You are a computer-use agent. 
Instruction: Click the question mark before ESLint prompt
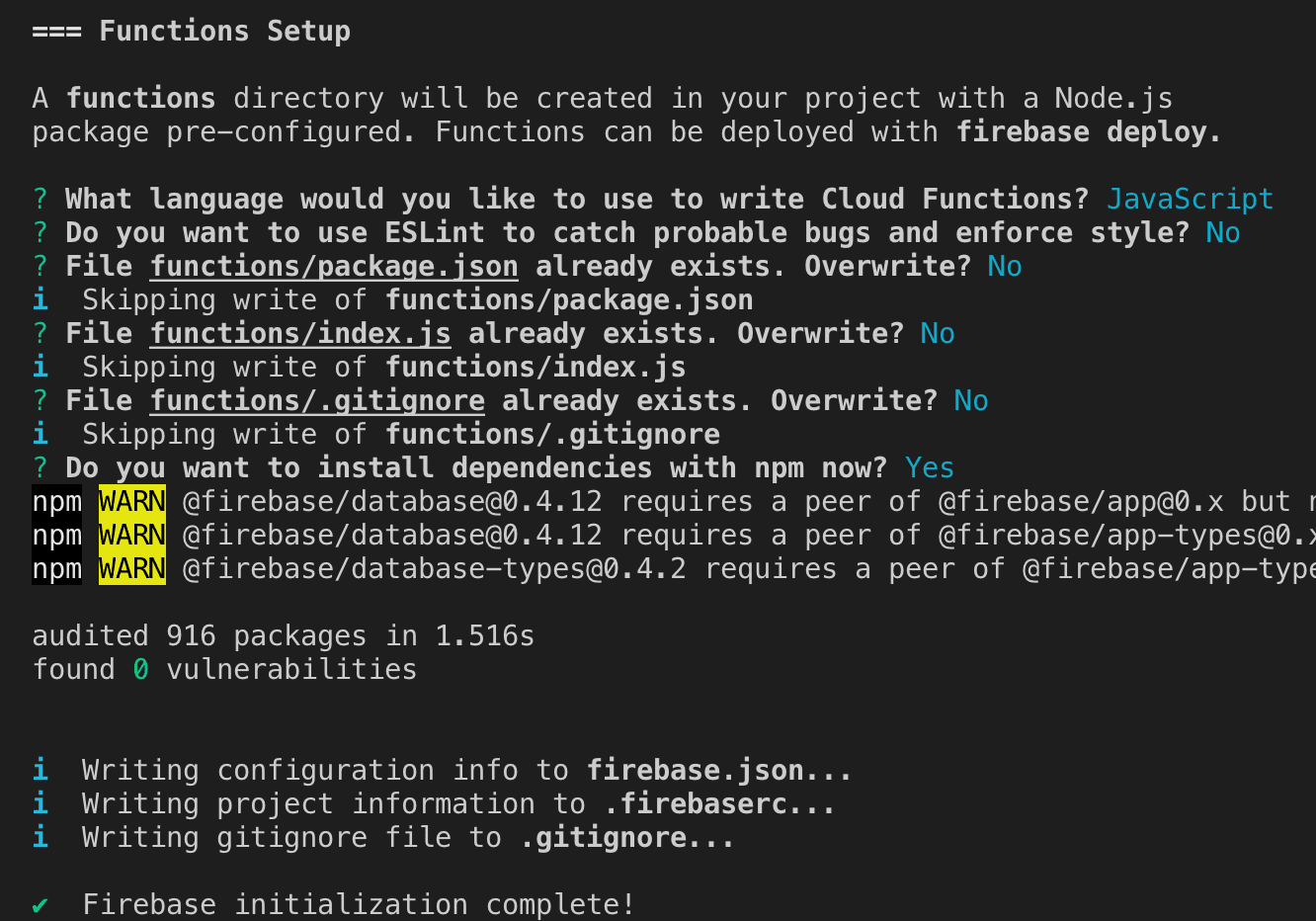click(41, 232)
